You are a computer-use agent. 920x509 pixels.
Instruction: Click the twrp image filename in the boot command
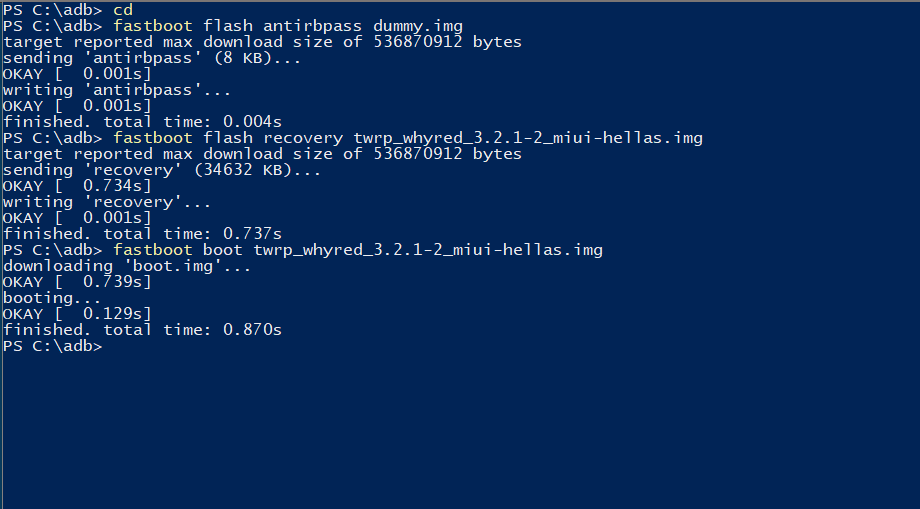[427, 249]
